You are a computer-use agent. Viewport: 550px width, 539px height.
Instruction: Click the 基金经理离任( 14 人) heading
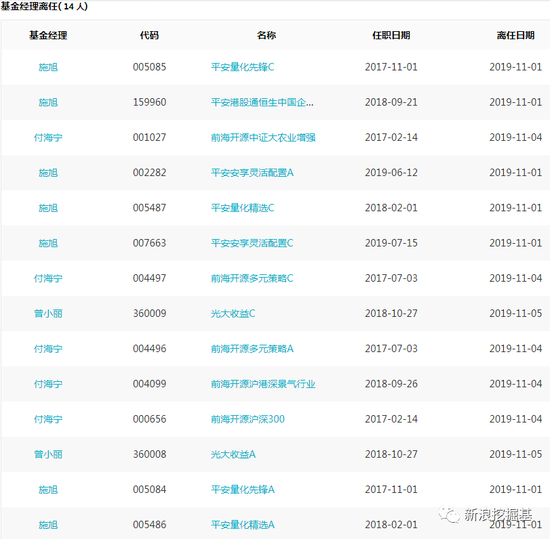[44, 6]
